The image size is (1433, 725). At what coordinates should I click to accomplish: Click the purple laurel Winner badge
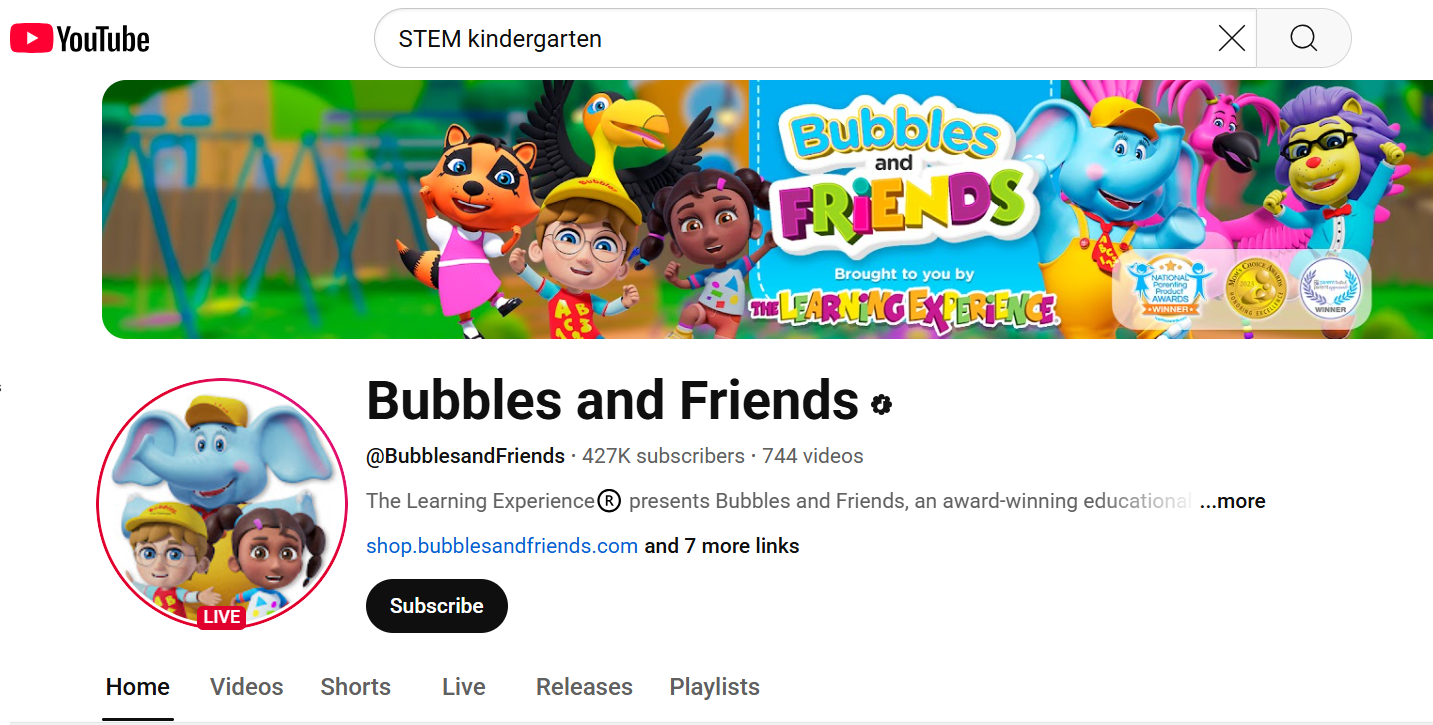(x=1330, y=287)
